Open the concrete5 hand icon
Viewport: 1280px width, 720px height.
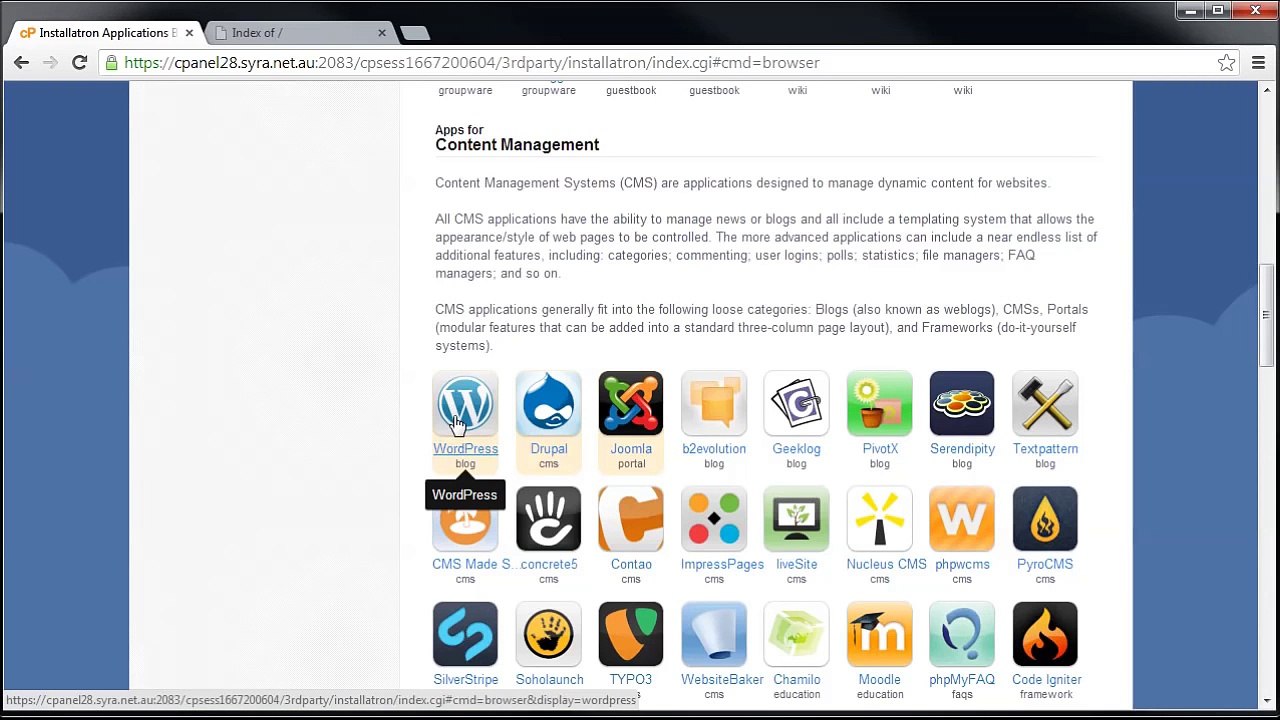(548, 519)
